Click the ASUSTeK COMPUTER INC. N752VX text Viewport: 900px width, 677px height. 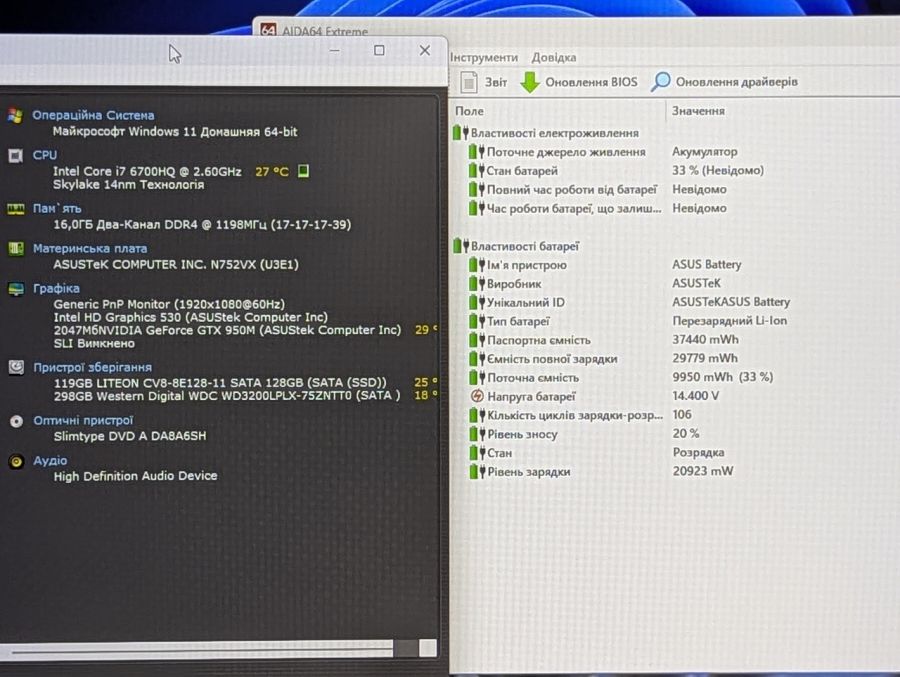point(176,265)
